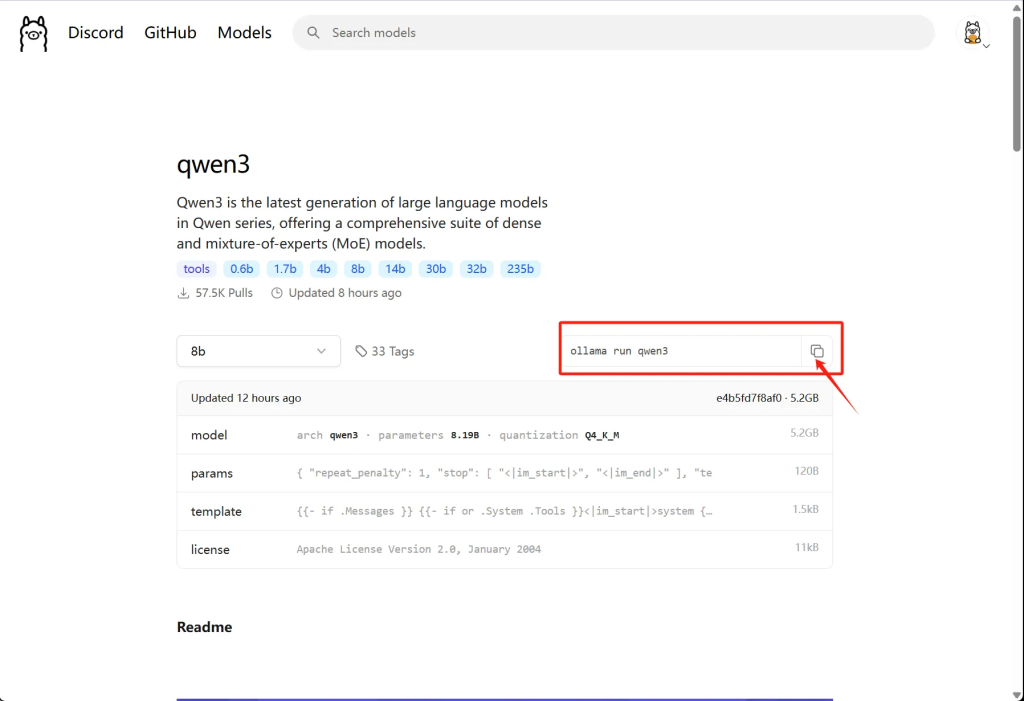This screenshot has height=701, width=1024.
Task: Select the 235b size tag
Action: [520, 269]
